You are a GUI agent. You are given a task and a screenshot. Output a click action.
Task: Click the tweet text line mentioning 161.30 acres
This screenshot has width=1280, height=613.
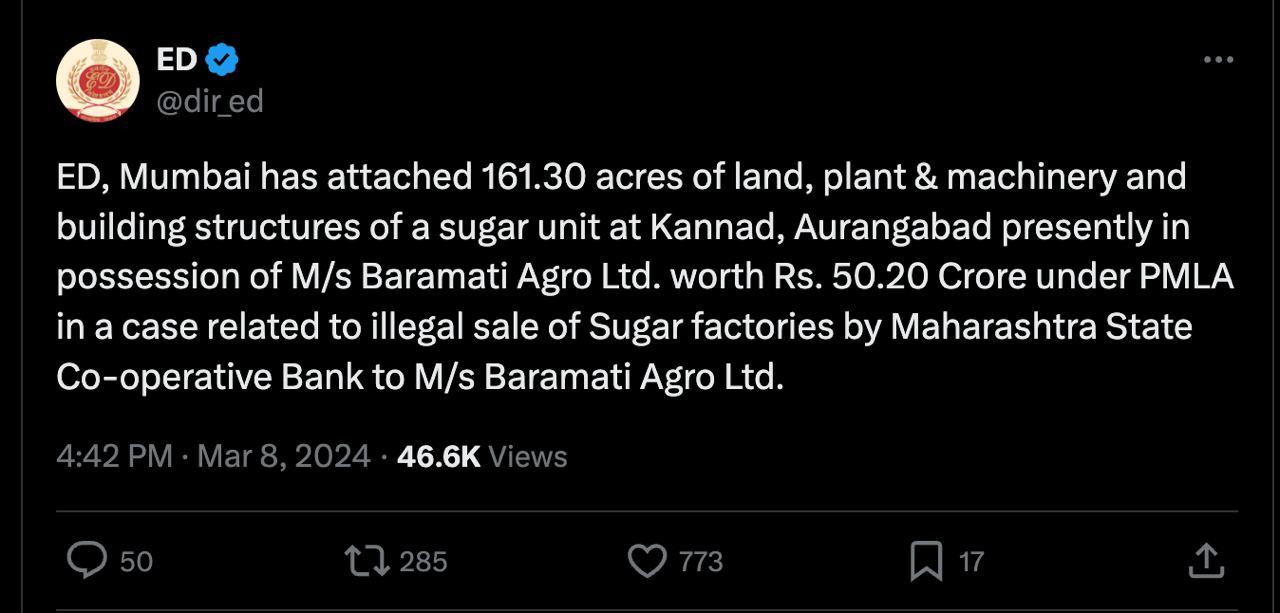pyautogui.click(x=621, y=177)
